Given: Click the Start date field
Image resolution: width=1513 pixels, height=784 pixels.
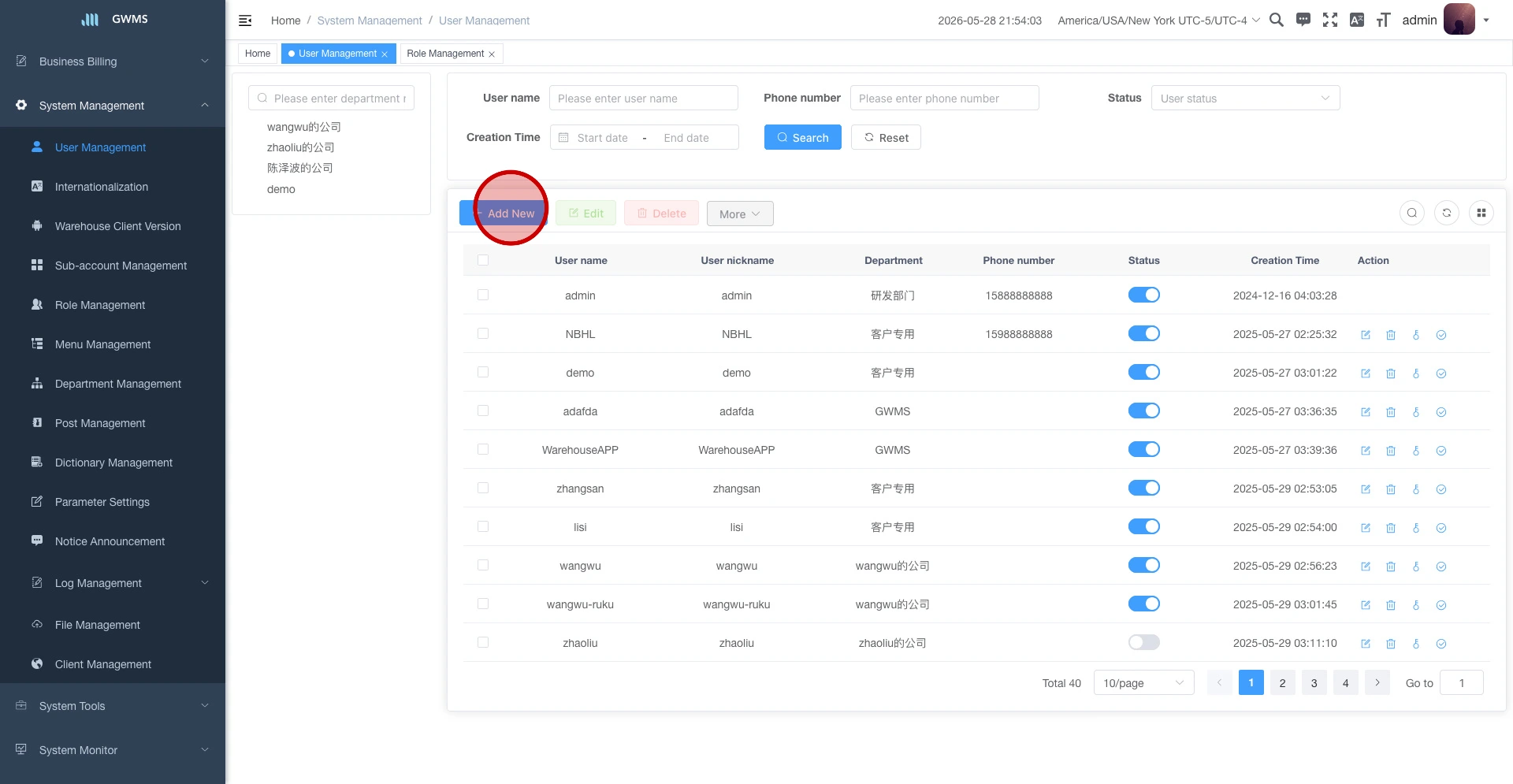Looking at the screenshot, I should tap(602, 137).
